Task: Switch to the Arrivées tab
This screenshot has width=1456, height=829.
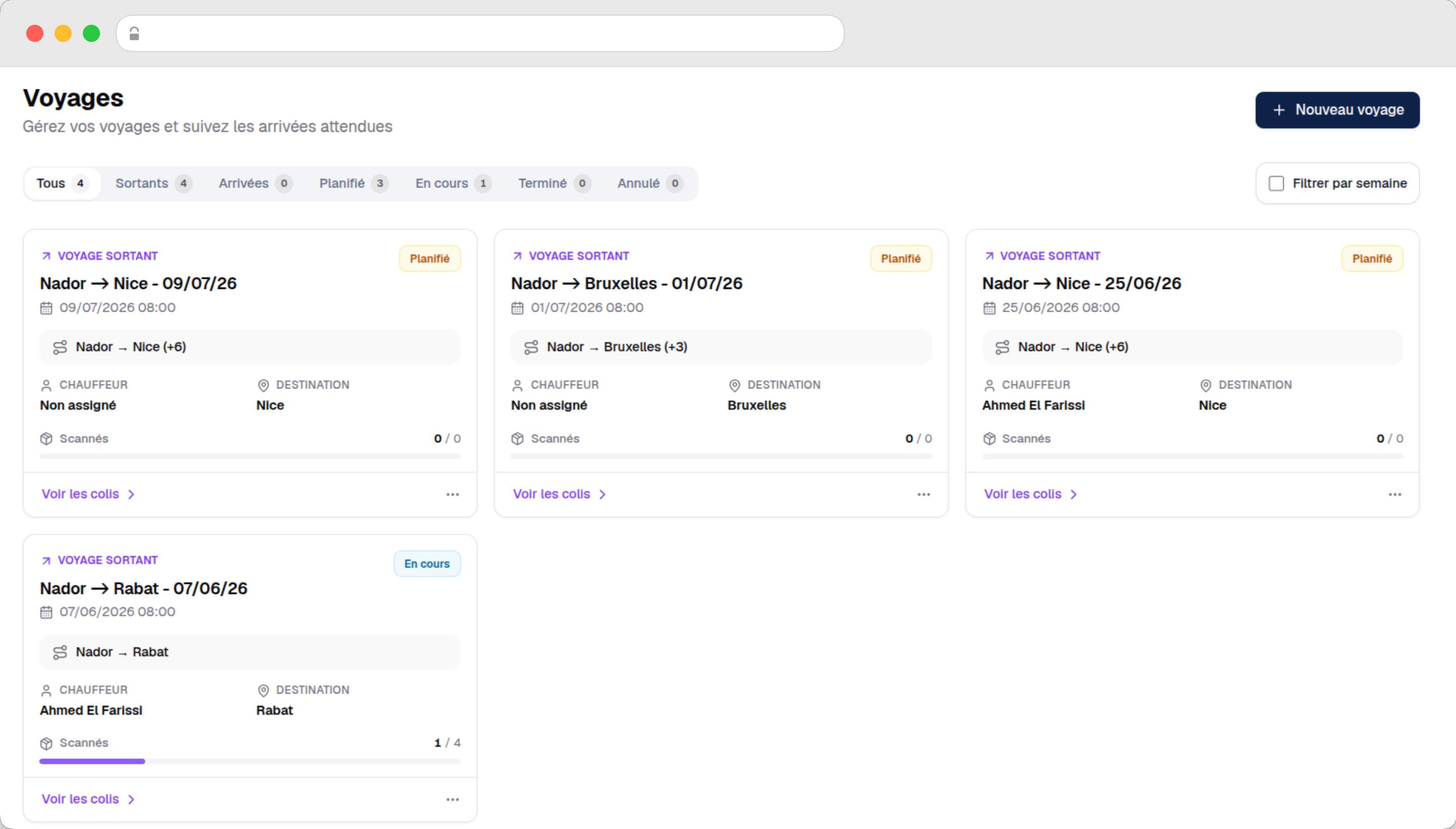Action: pos(255,183)
